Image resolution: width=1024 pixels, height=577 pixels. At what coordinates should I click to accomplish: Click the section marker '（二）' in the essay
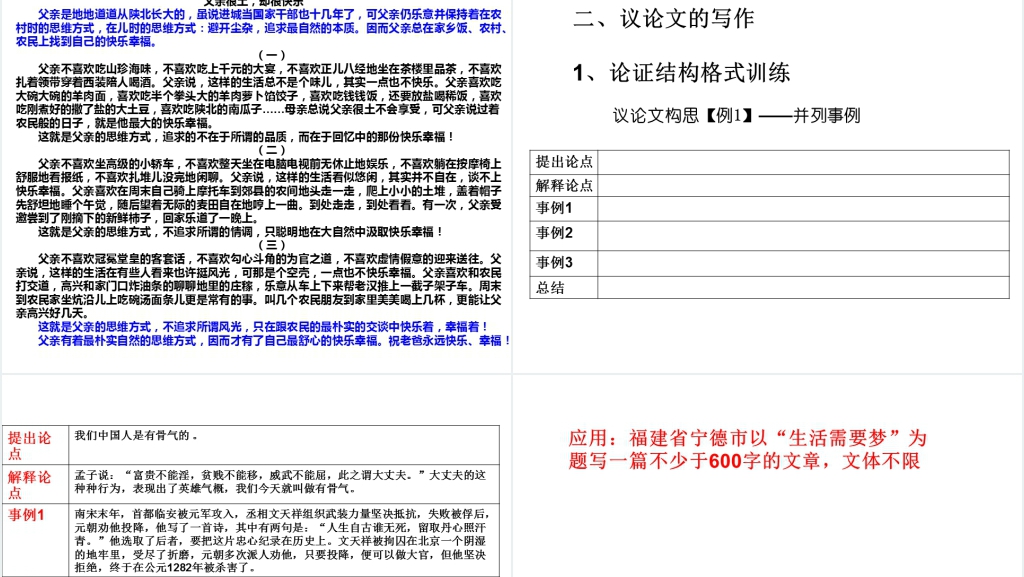coord(272,149)
